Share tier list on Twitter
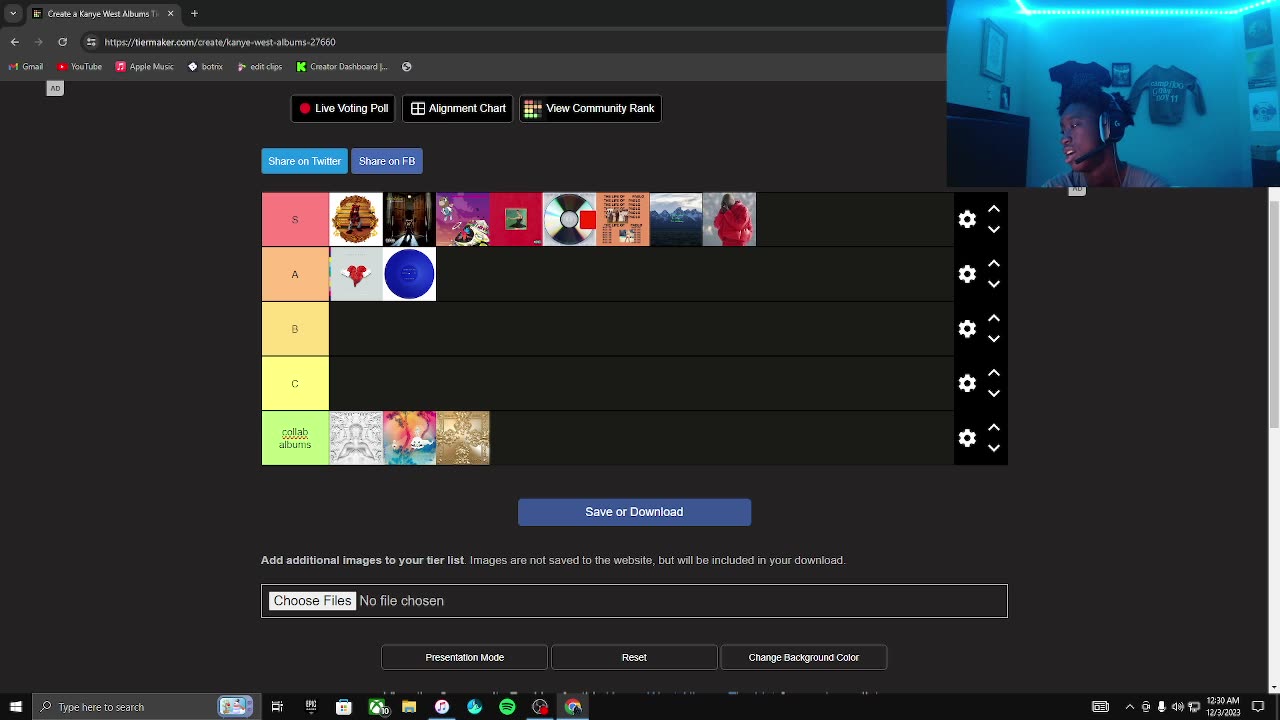Screen dimensions: 1280x720 click(x=305, y=161)
